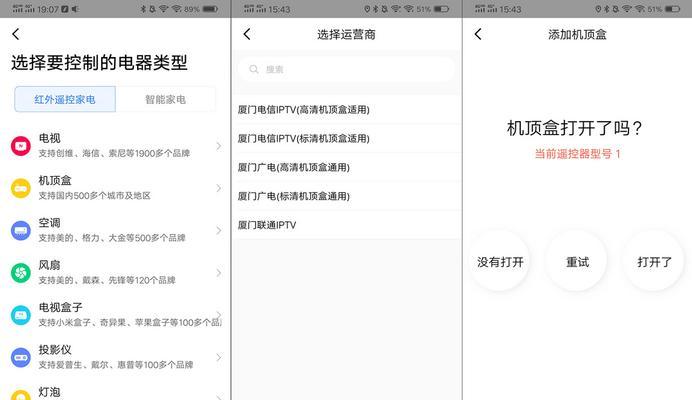
Task: Select 厦门电信IPTV(高清机顶盒适用)
Action: point(346,109)
